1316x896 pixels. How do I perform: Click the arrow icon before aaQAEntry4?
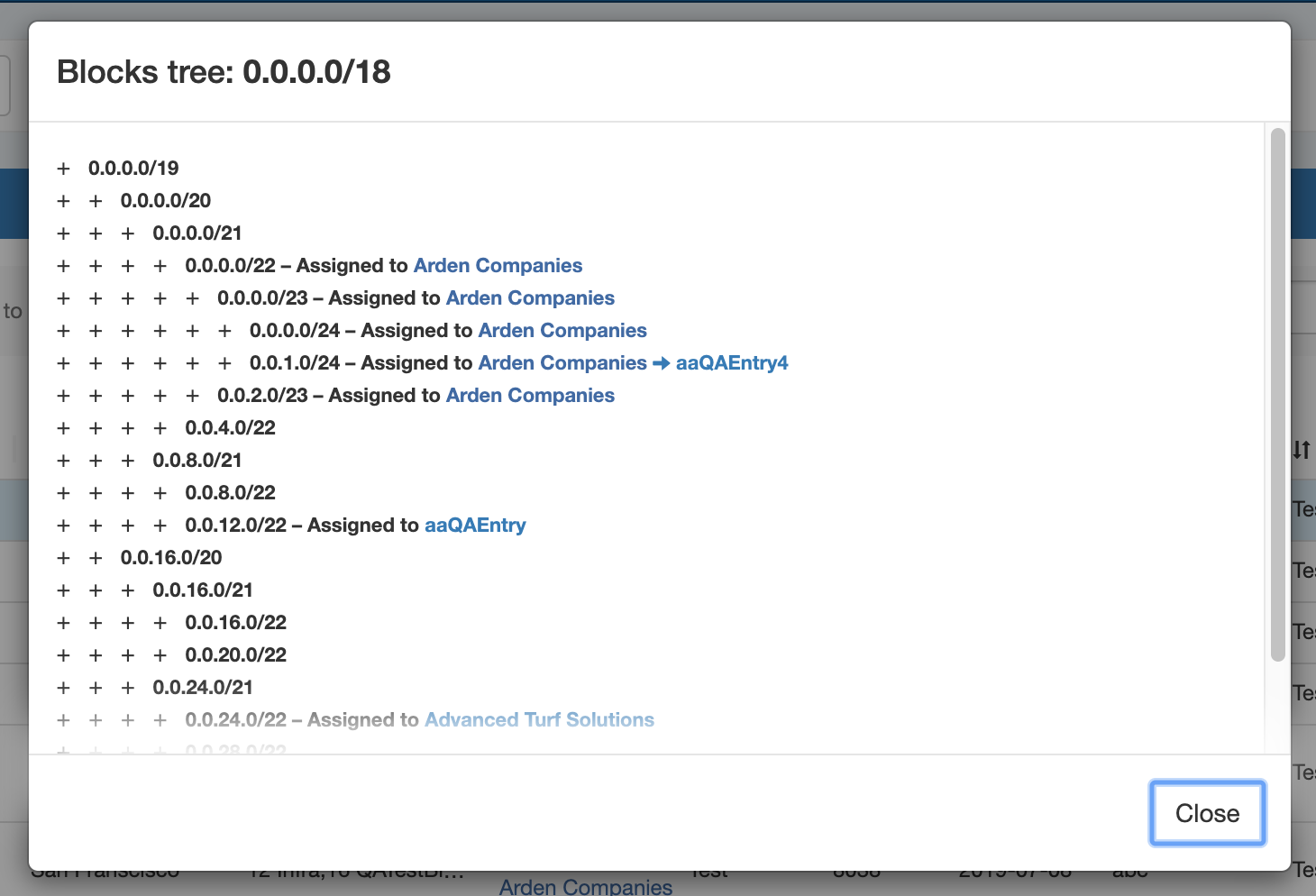pyautogui.click(x=661, y=363)
